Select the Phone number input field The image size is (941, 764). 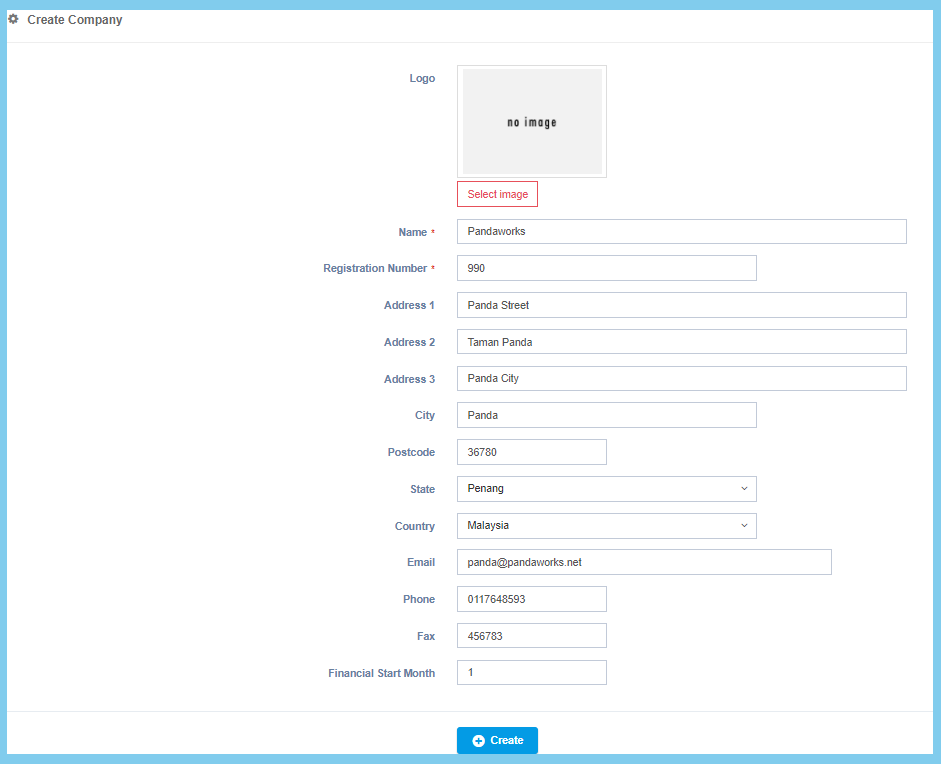pos(531,599)
